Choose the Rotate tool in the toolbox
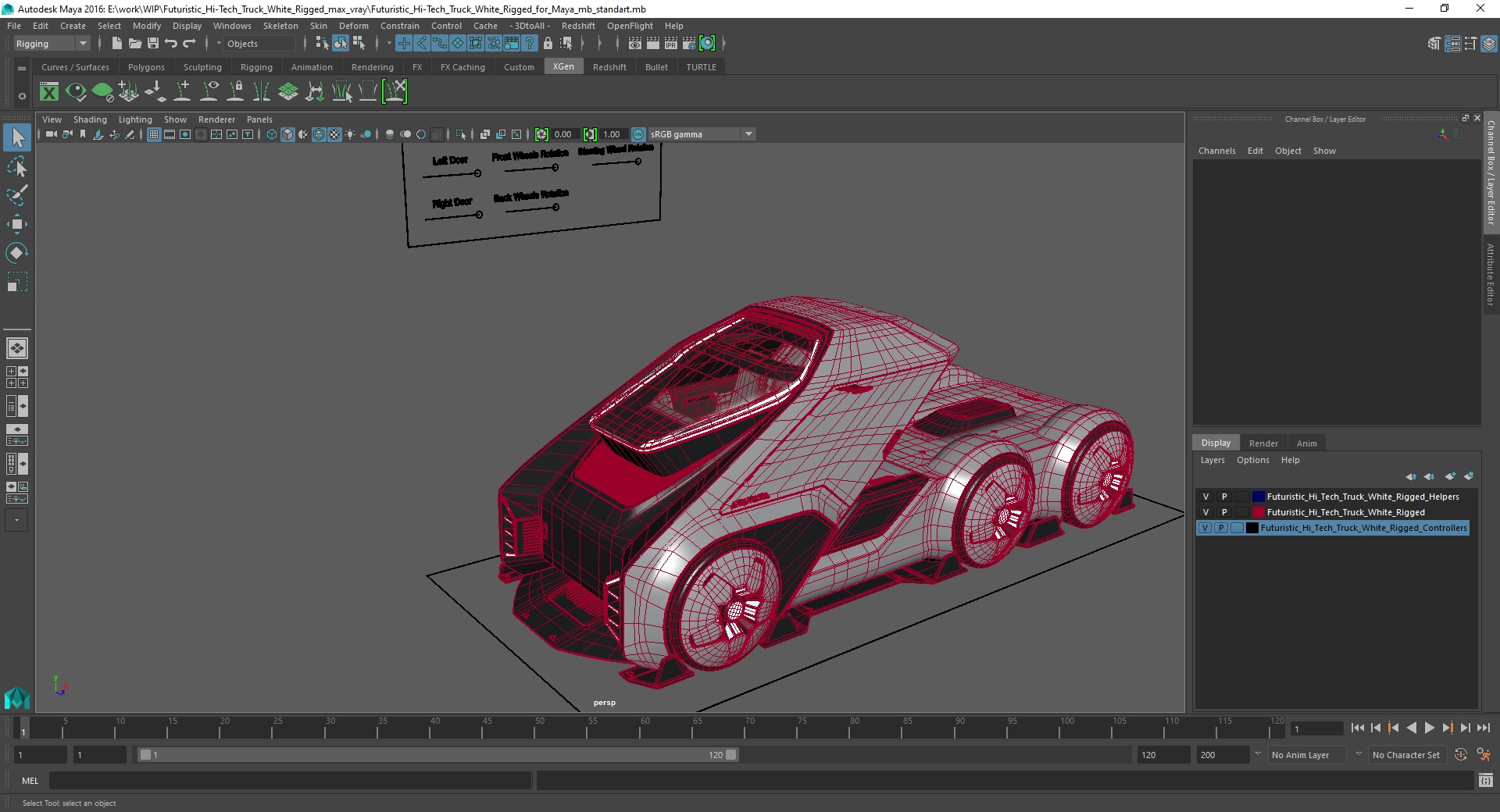This screenshot has height=812, width=1500. [17, 253]
